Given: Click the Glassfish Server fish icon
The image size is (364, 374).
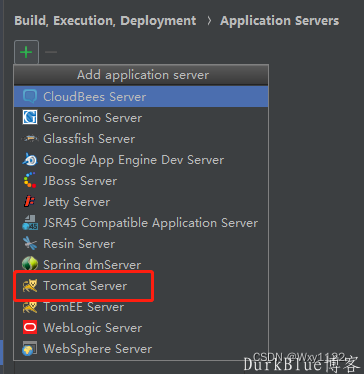Looking at the screenshot, I should click(x=30, y=139).
